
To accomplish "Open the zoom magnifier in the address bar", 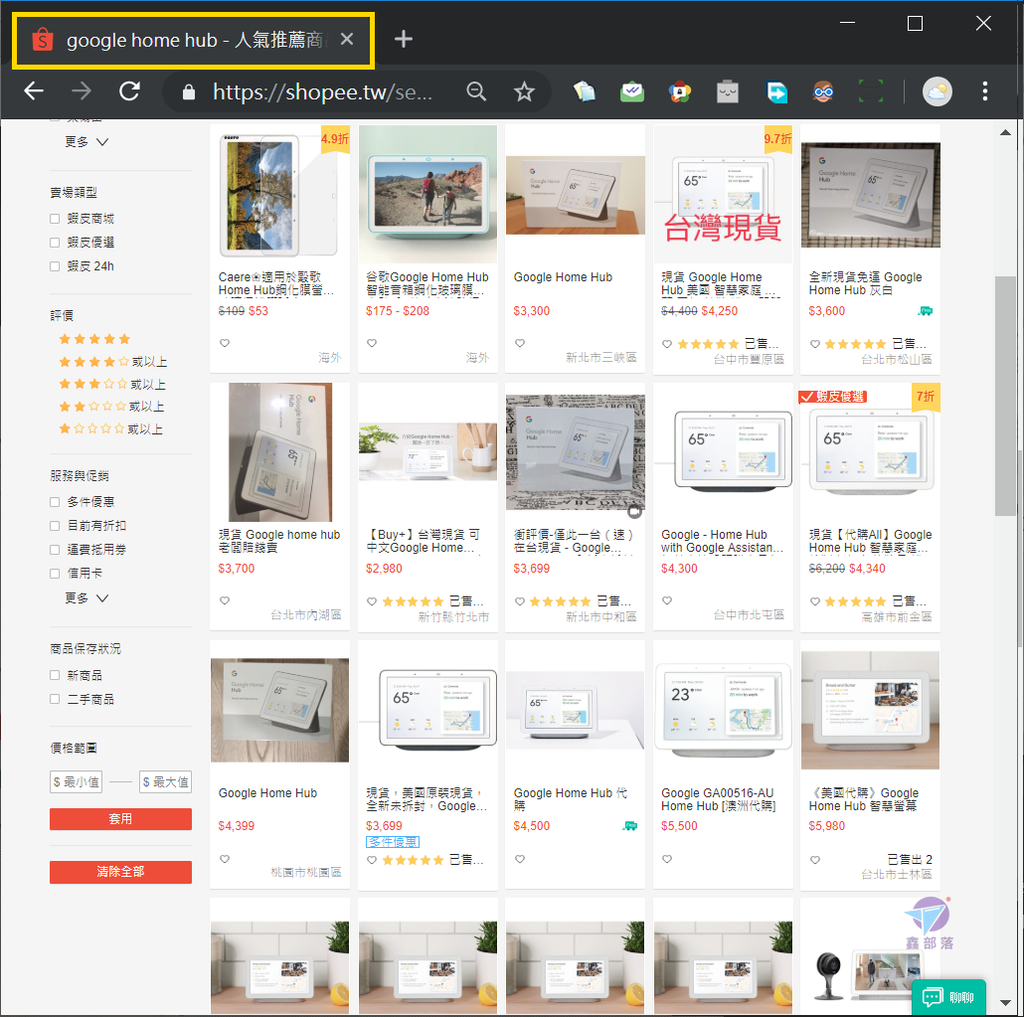I will click(476, 91).
